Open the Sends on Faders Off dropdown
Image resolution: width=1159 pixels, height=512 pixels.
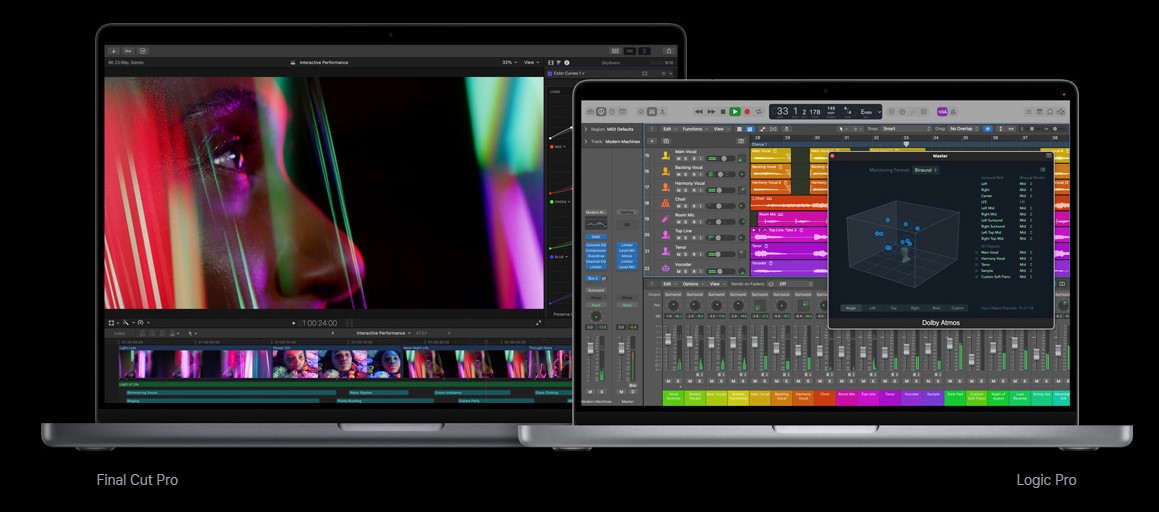click(796, 284)
